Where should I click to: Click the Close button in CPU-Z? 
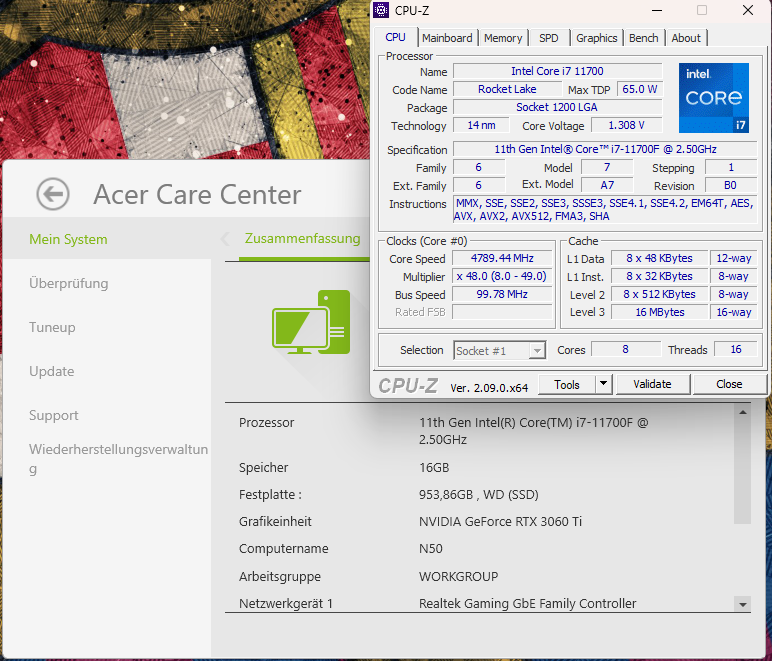(729, 384)
